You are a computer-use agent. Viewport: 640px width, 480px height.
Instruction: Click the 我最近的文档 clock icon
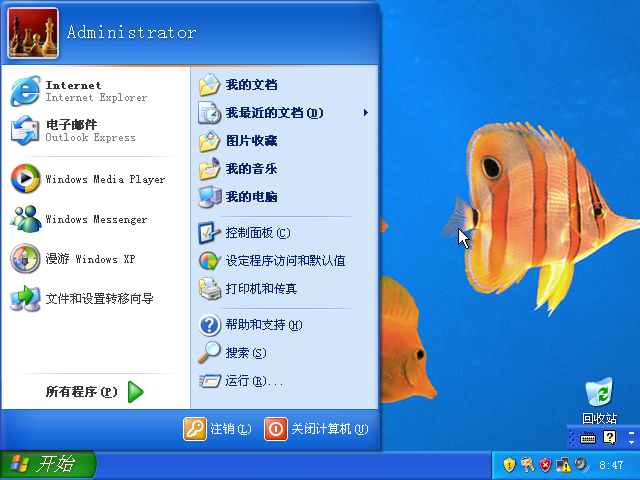tap(210, 113)
